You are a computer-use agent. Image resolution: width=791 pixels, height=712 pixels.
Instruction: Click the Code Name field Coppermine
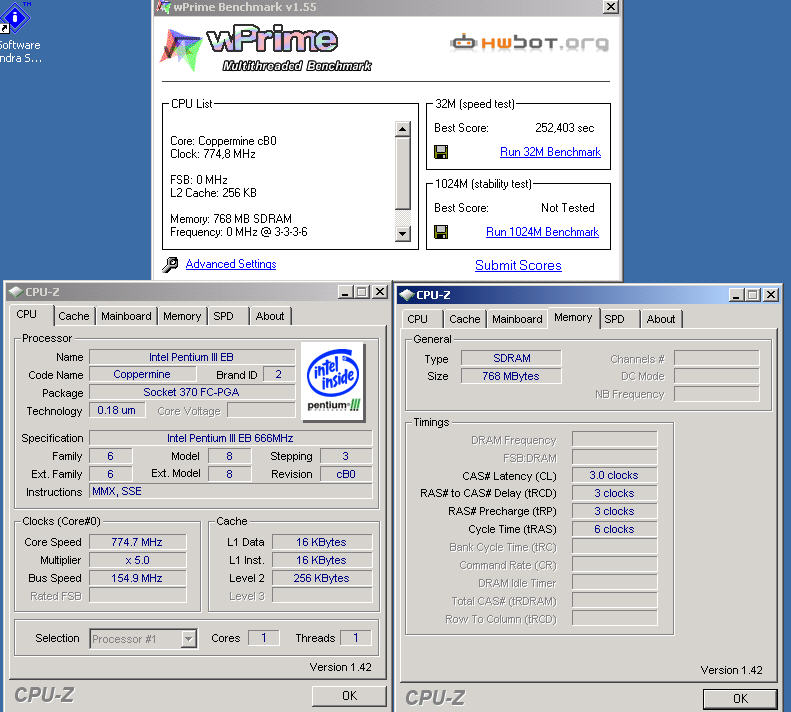point(142,374)
